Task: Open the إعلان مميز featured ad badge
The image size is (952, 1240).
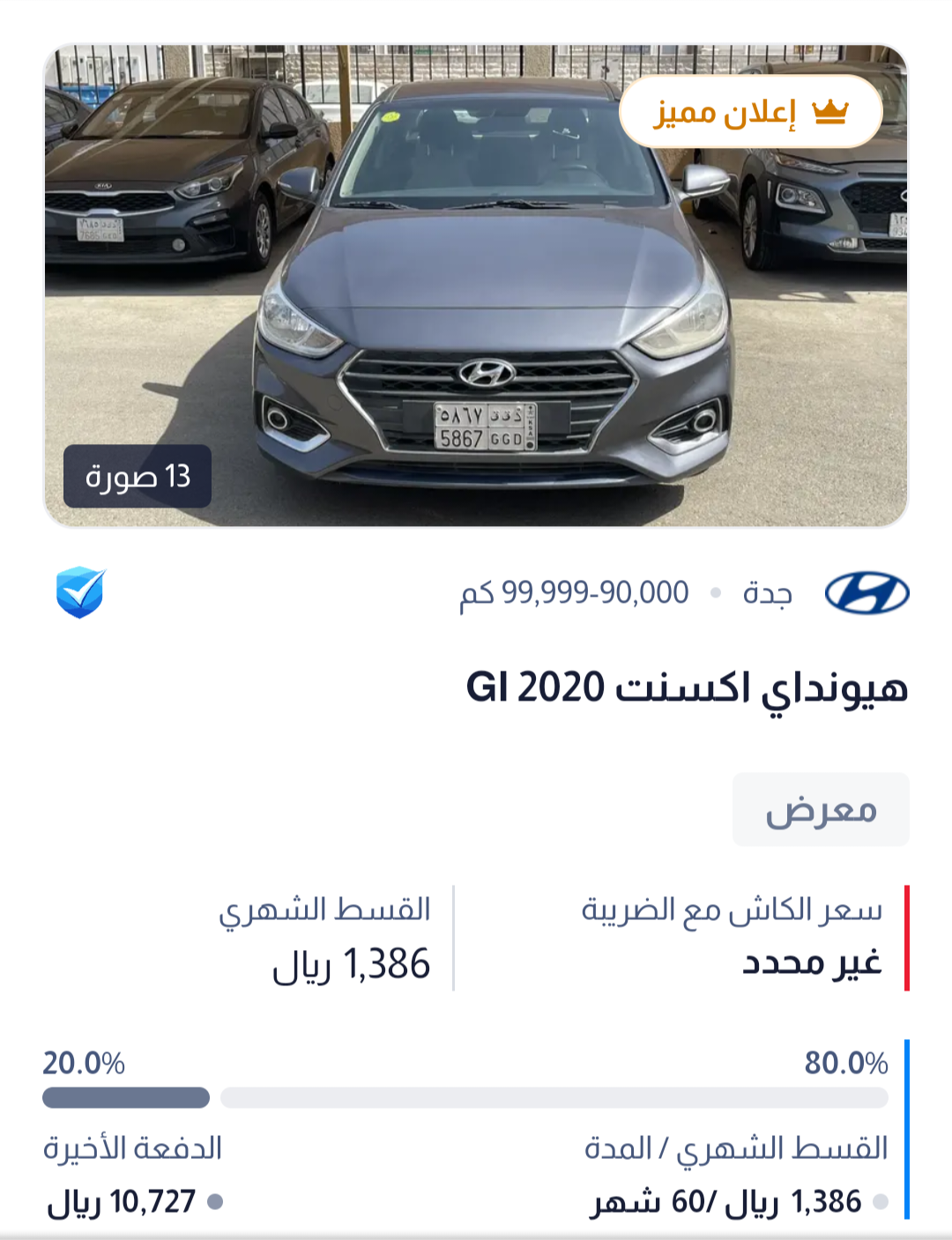Action: tap(751, 112)
